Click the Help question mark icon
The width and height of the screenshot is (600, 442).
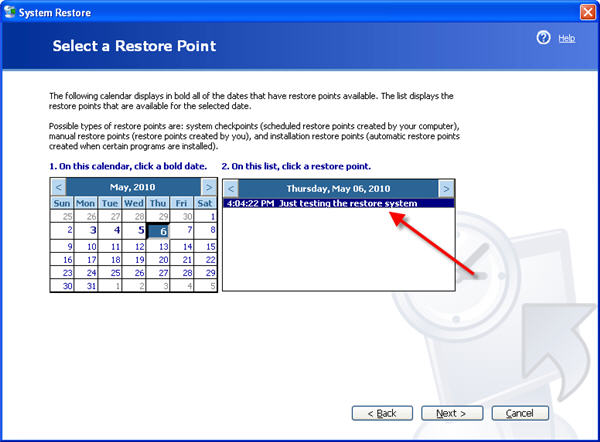point(543,38)
